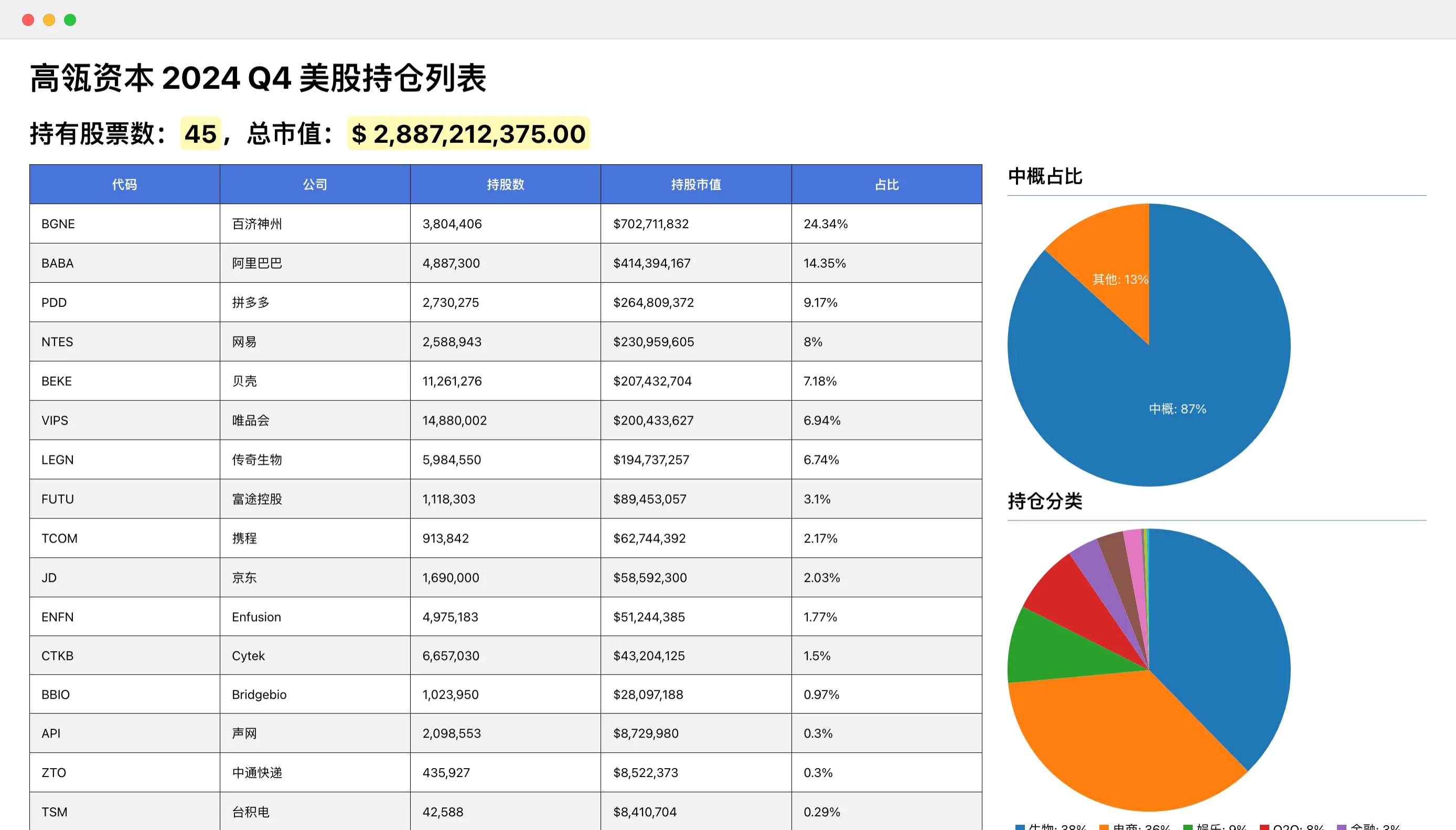The height and width of the screenshot is (830, 1456).
Task: Click the 占比 column header
Action: pyautogui.click(x=887, y=184)
